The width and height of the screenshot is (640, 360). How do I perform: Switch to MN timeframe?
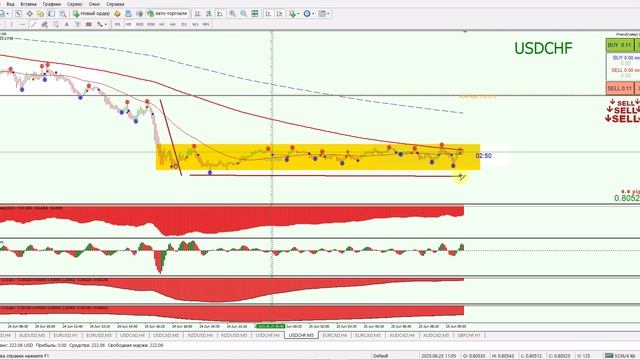[x=206, y=24]
